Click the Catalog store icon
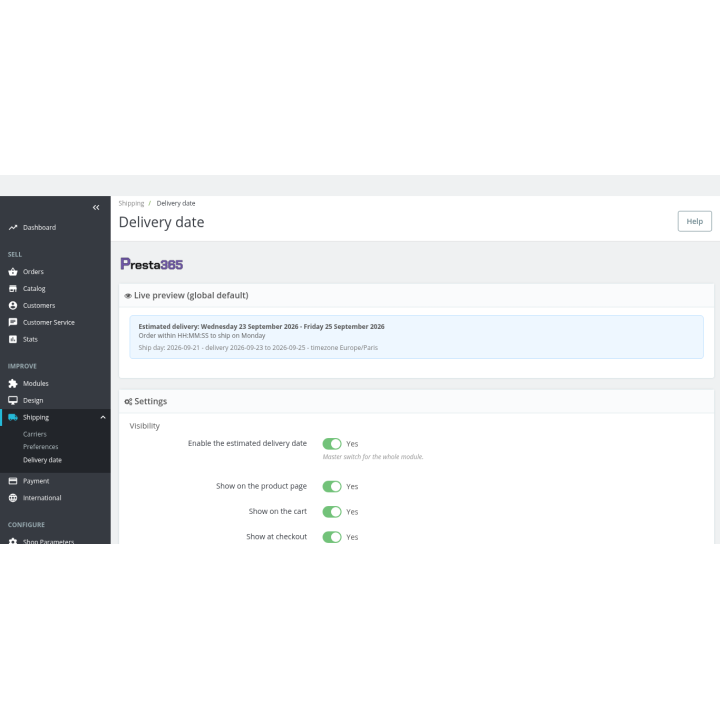 (13, 288)
